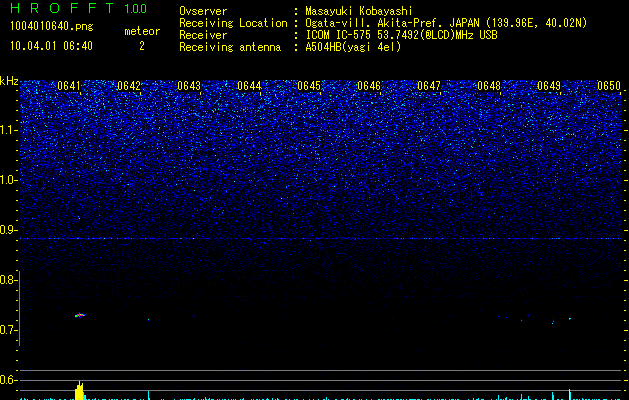Click the 0645 time marker
This screenshot has height=400, width=629.
click(309, 86)
